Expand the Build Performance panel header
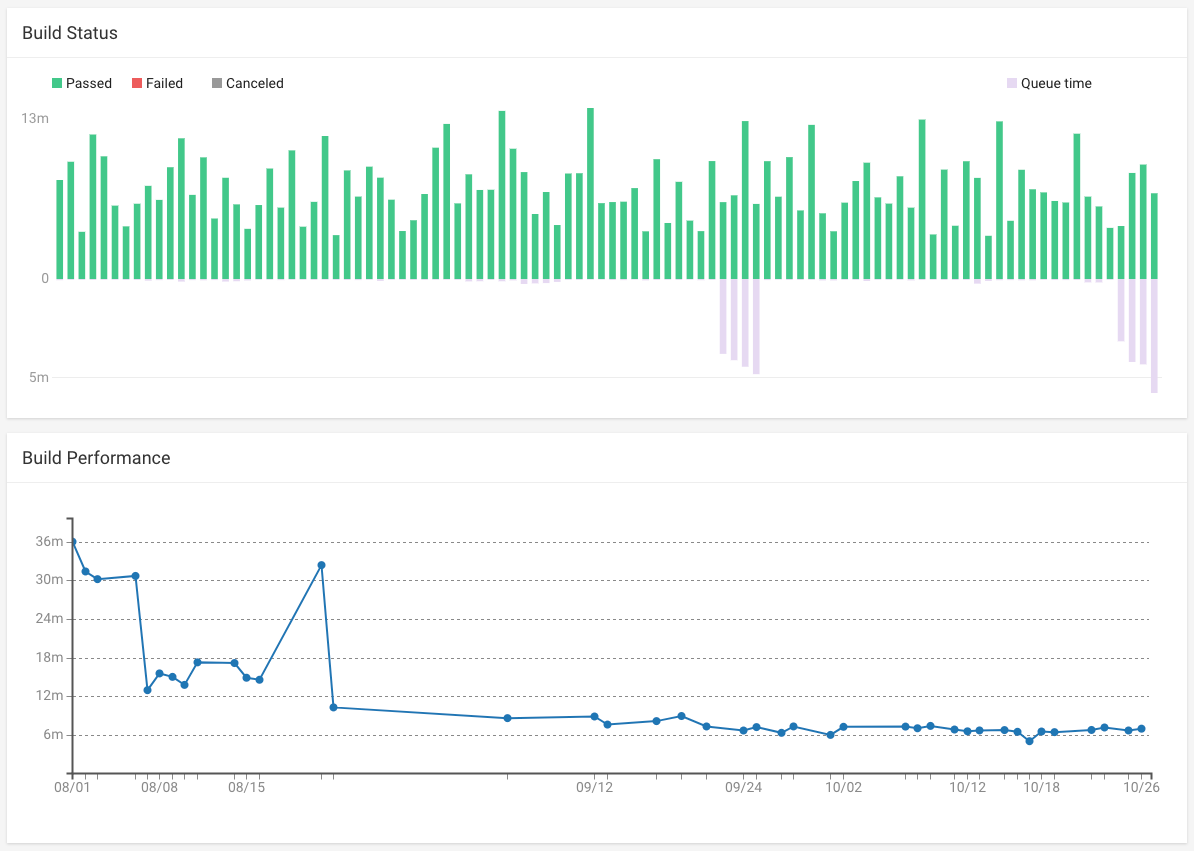Viewport: 1194px width, 851px height. point(96,458)
